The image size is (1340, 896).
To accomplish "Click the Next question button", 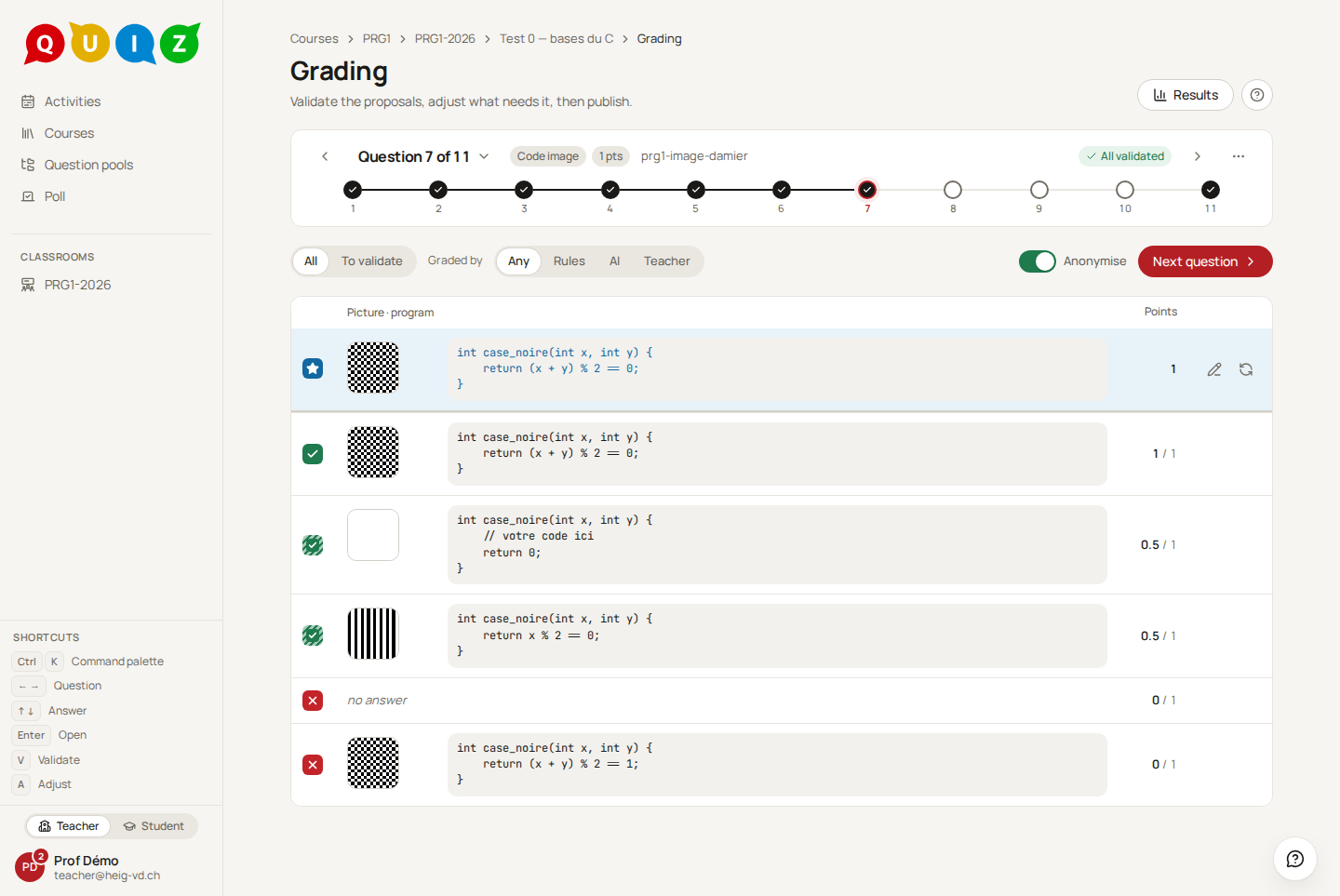I will click(x=1205, y=261).
